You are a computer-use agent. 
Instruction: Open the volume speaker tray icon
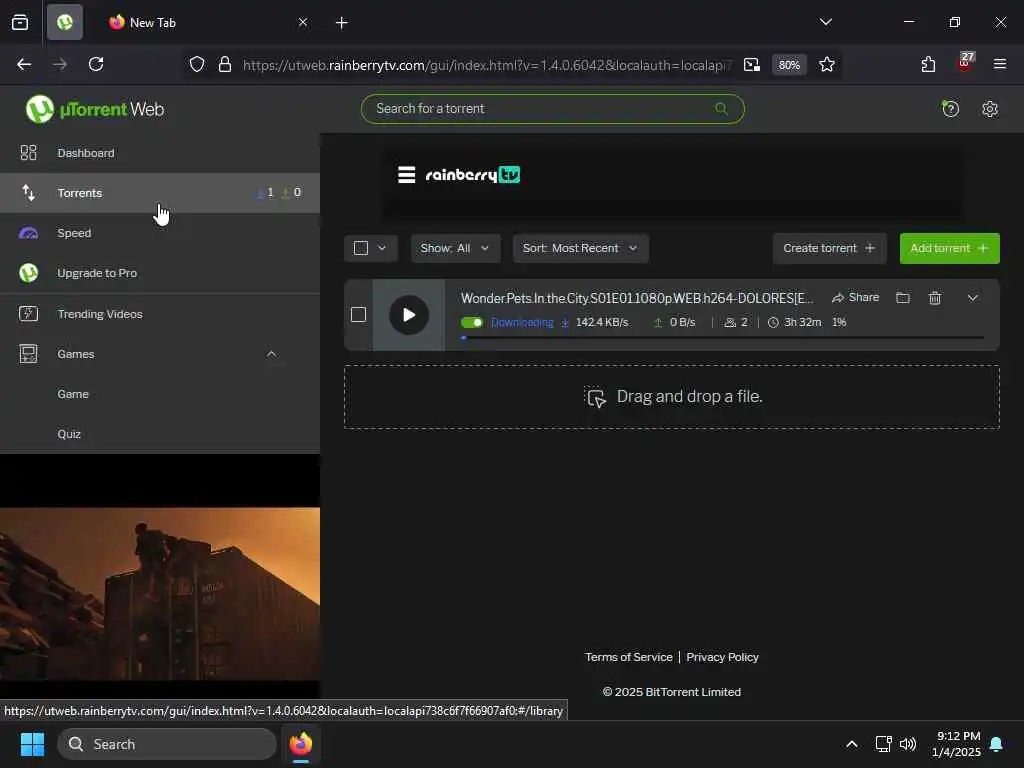pyautogui.click(x=908, y=744)
